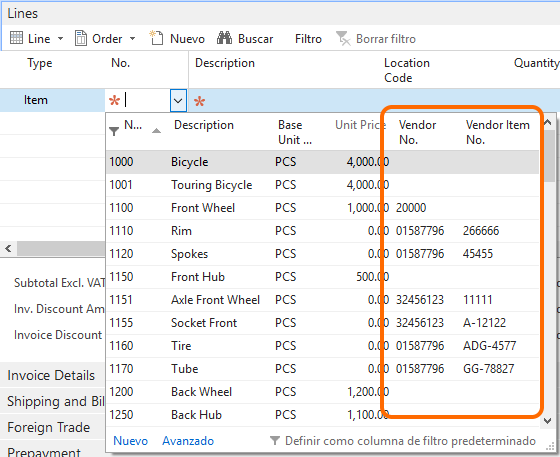
Task: Click the Order document icon
Action: pos(81,38)
